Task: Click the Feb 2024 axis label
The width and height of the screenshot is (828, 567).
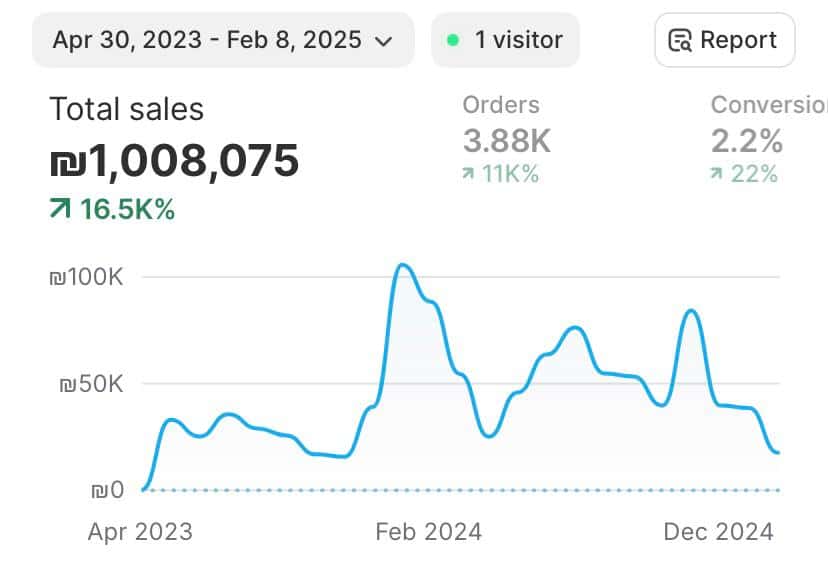Action: point(428,531)
